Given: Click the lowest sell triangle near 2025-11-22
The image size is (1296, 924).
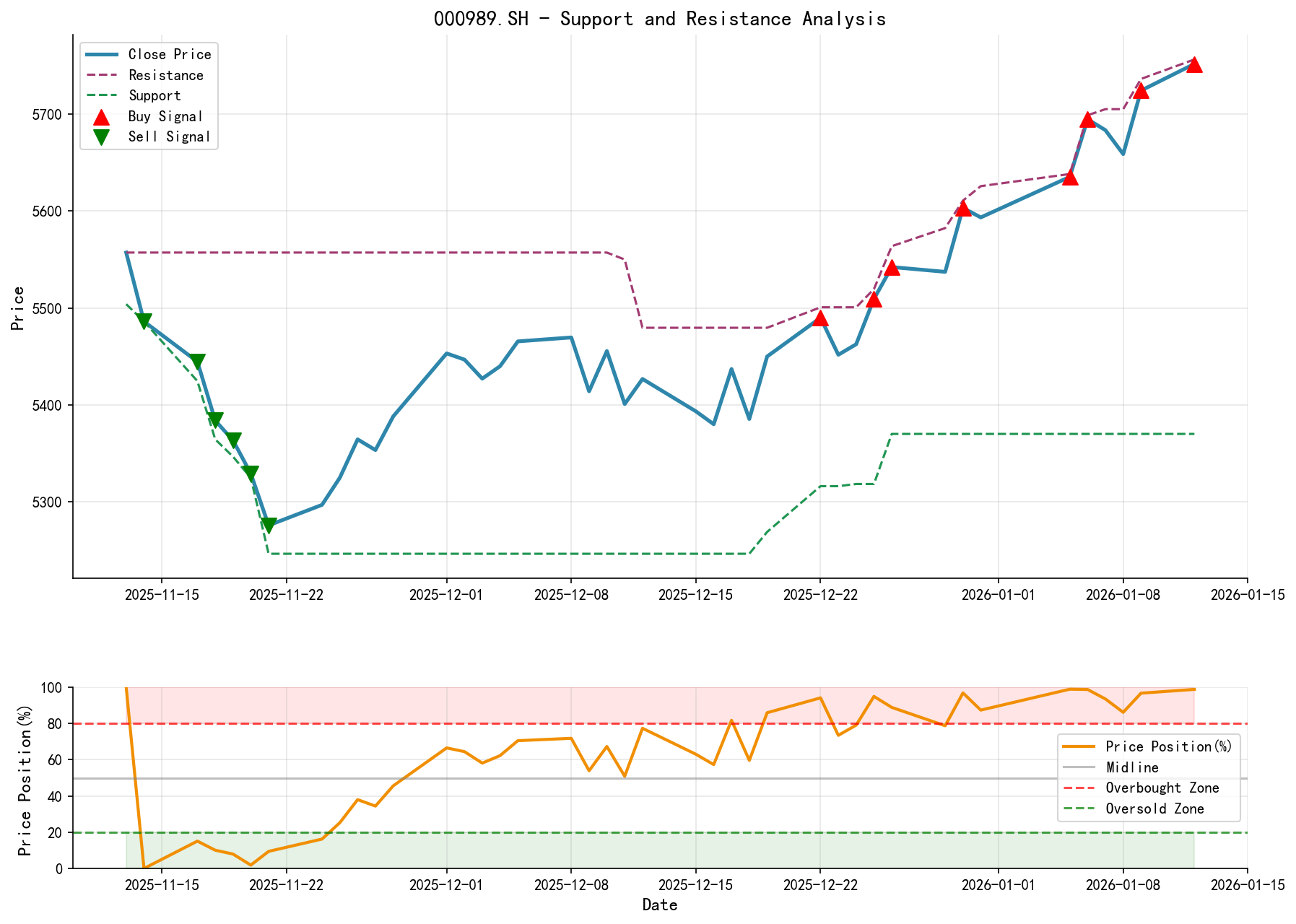Looking at the screenshot, I should pos(270,522).
